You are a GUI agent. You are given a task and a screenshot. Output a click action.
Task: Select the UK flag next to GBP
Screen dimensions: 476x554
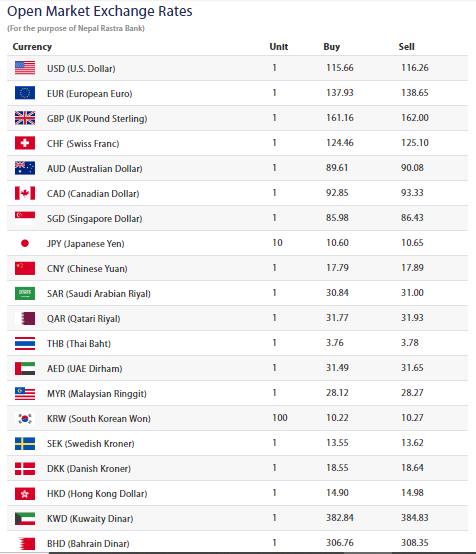pyautogui.click(x=25, y=118)
